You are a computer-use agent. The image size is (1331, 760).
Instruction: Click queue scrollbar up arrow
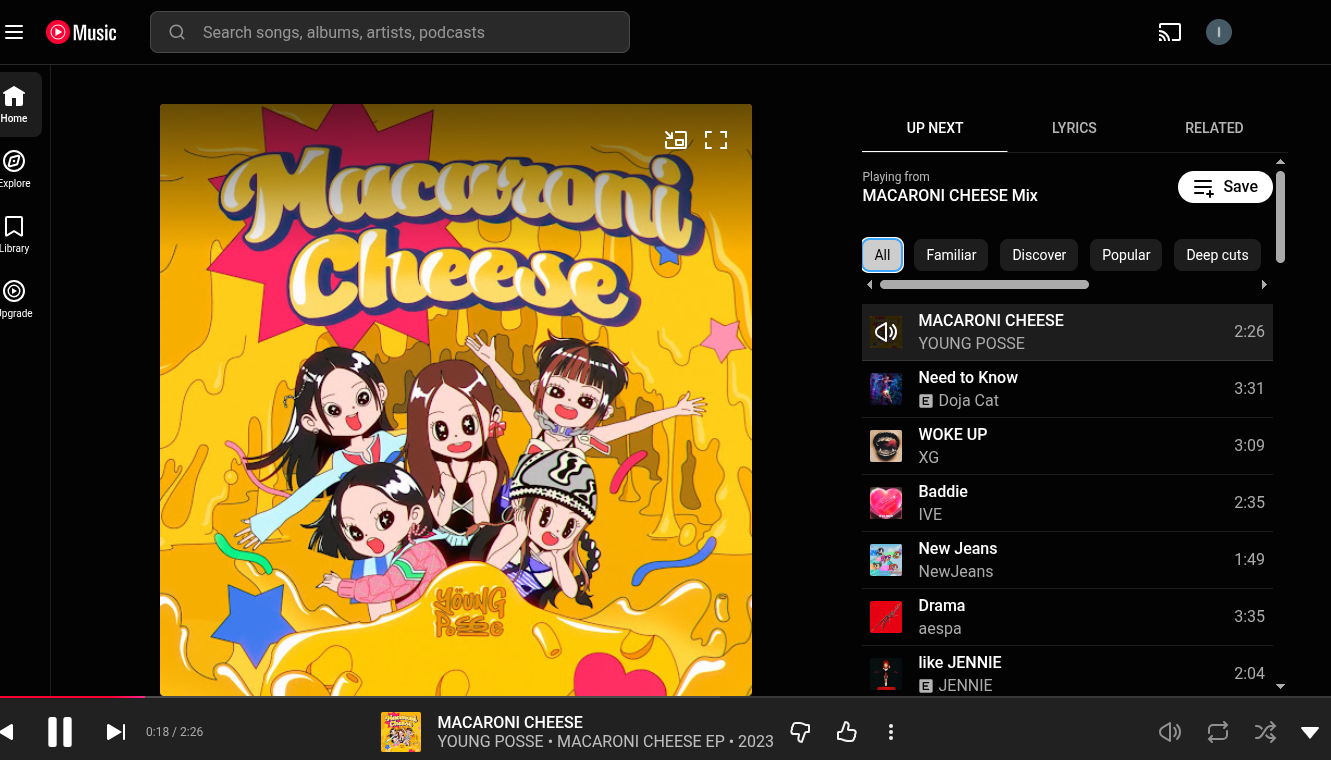click(x=1281, y=161)
